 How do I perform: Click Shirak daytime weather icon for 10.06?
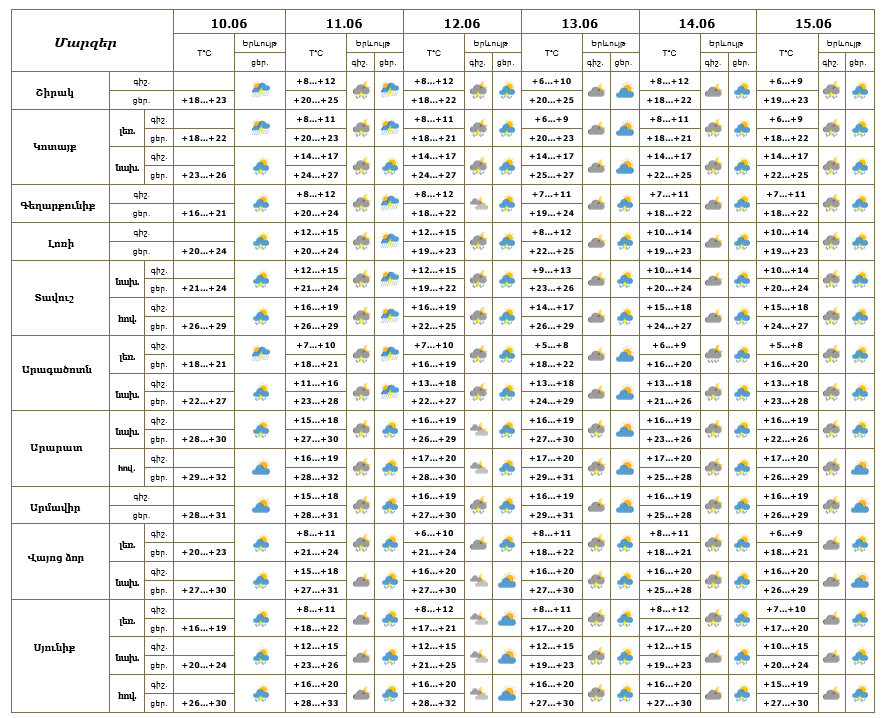pos(260,90)
